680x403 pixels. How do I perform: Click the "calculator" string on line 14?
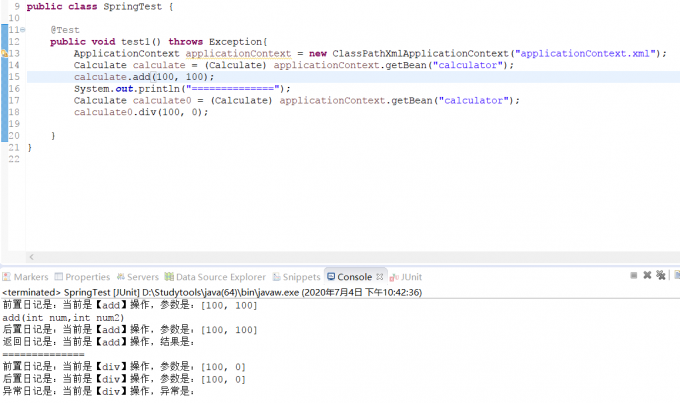(468, 65)
